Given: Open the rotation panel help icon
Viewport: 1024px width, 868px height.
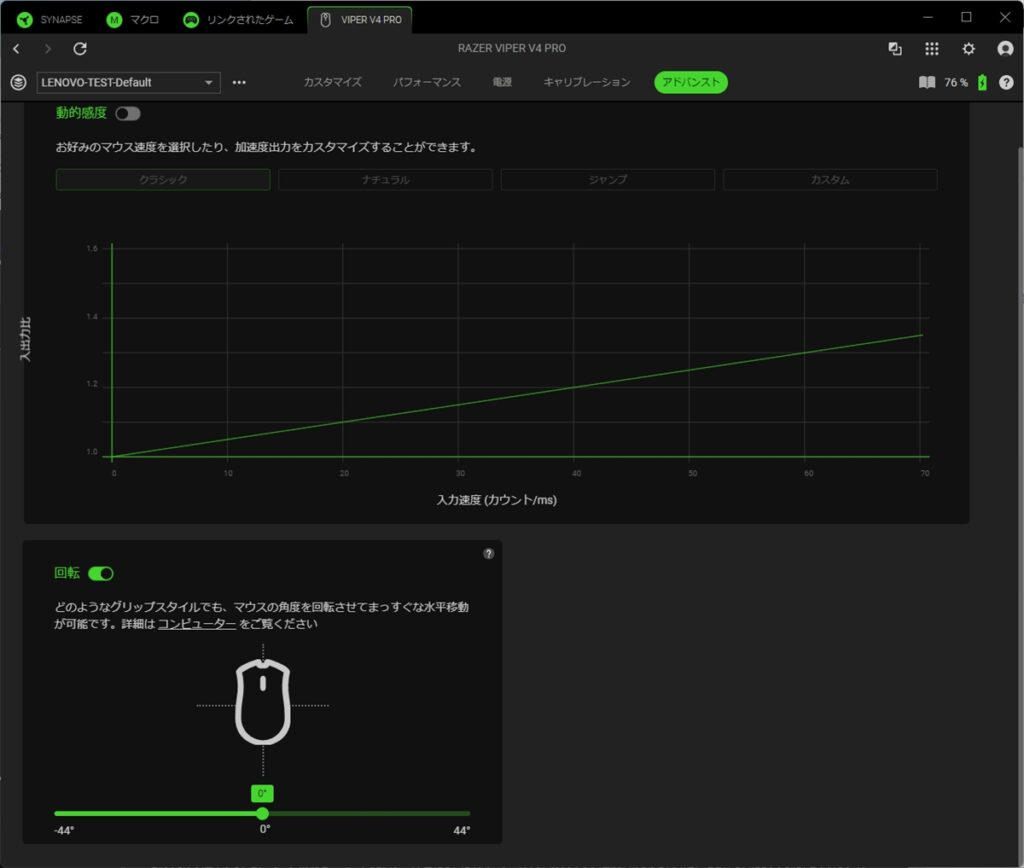Looking at the screenshot, I should tap(489, 553).
